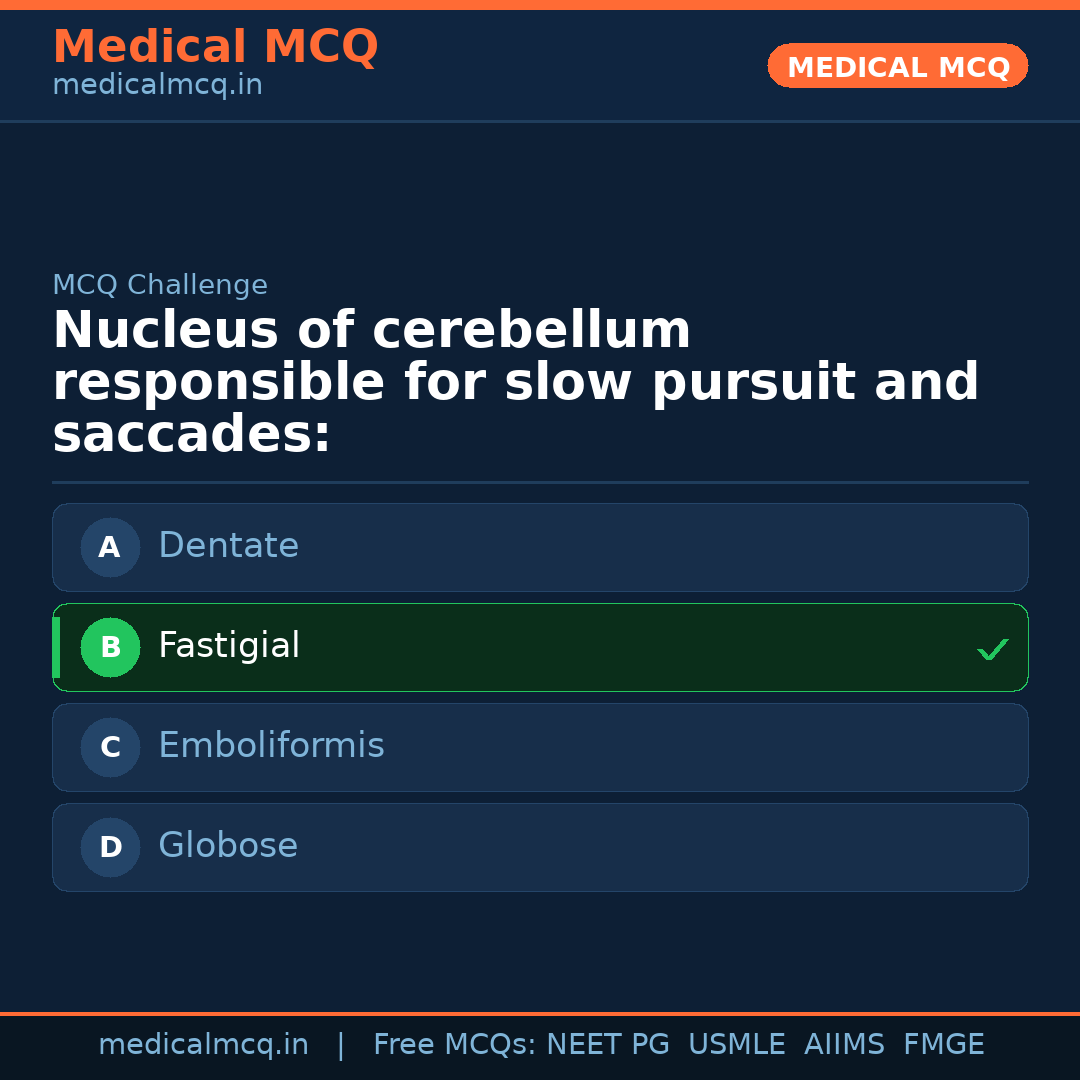
Task: Select the Fastigial answer text
Action: click(229, 646)
